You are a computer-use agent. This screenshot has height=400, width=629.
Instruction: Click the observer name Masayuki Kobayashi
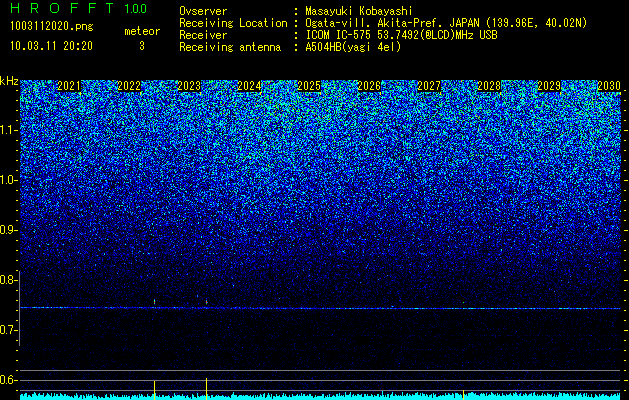tap(359, 11)
